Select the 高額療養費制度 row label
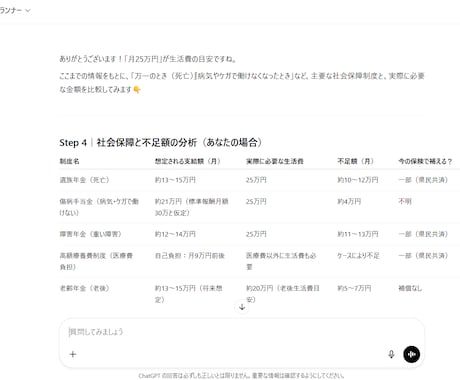 96,261
